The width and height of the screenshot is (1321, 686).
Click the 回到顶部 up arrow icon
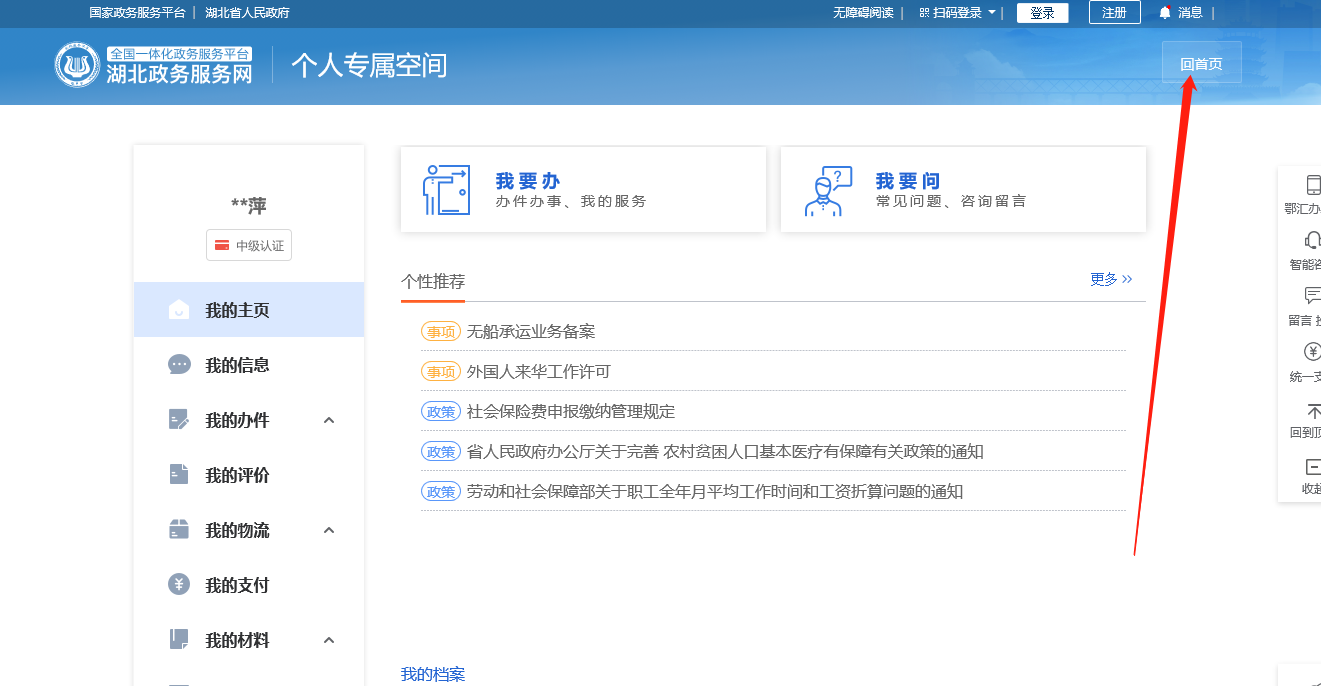1313,411
